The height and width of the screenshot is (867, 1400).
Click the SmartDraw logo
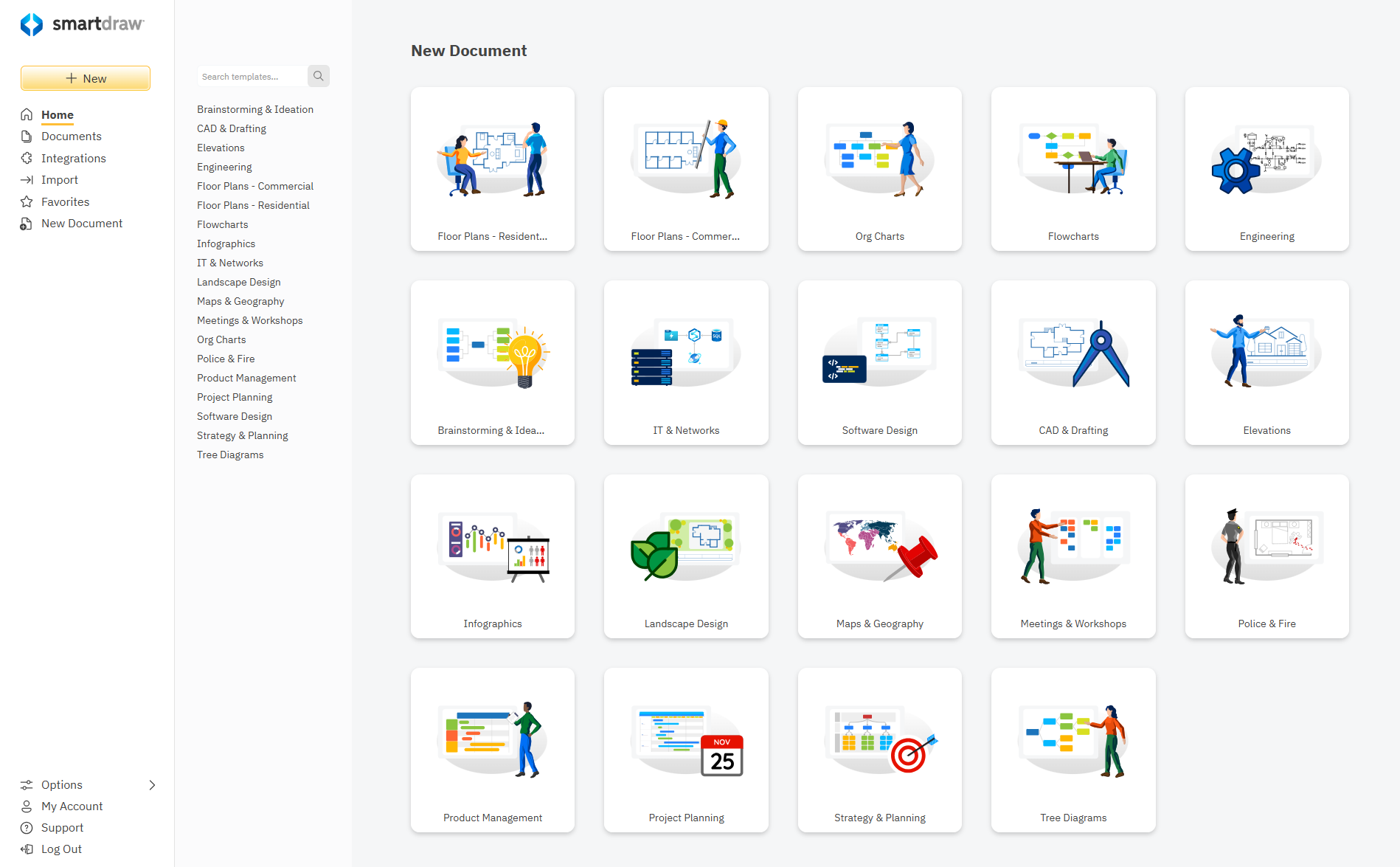[x=83, y=24]
